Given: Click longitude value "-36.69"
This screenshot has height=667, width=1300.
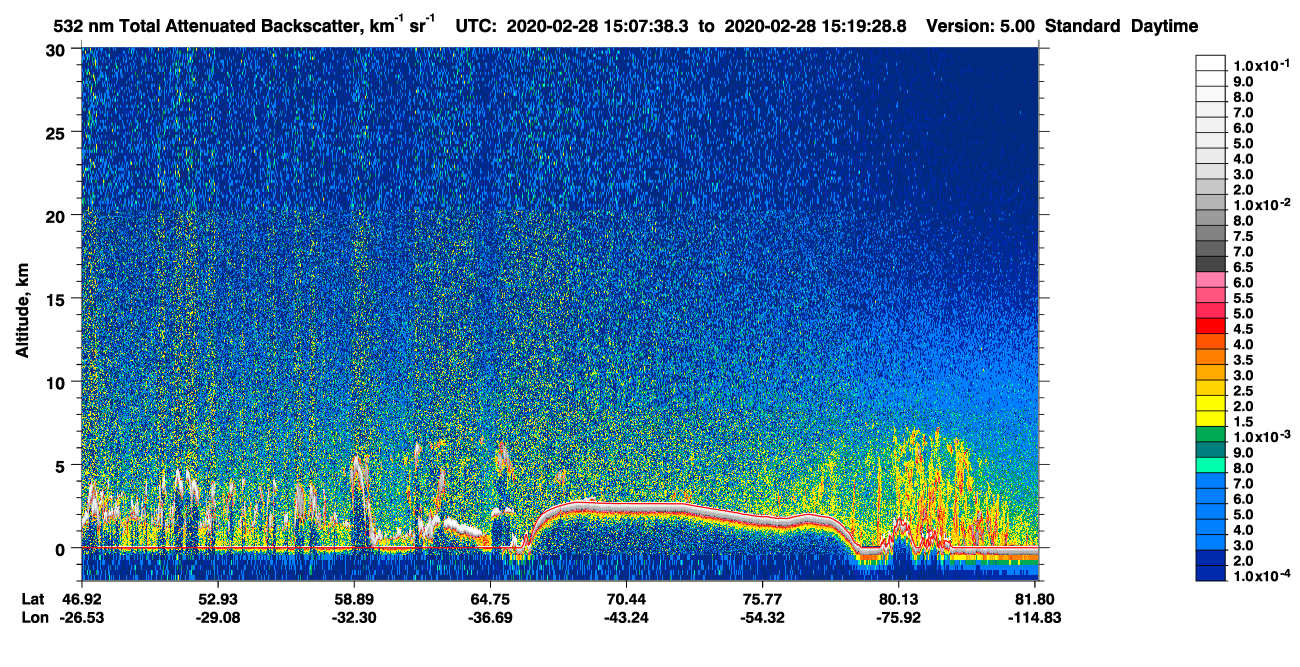Looking at the screenshot, I should tap(490, 617).
